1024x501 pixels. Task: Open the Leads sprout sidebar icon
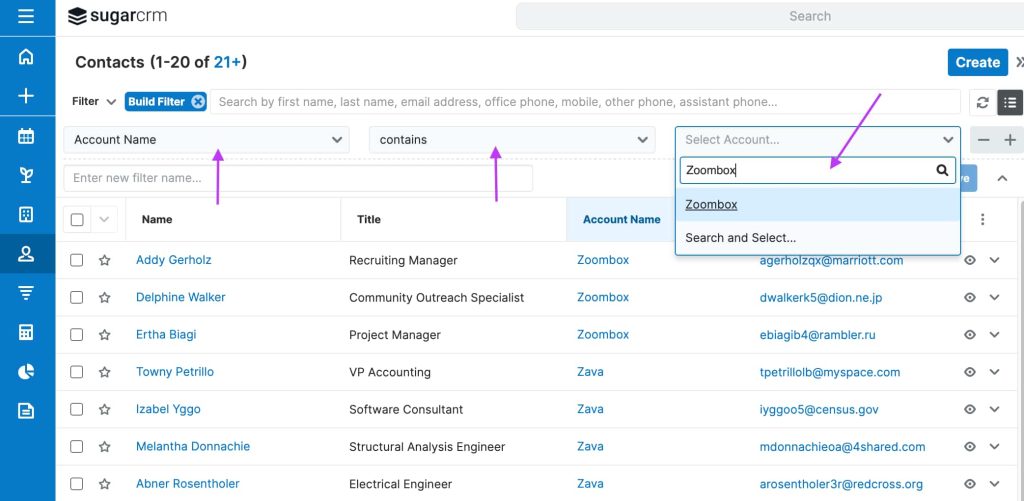pyautogui.click(x=26, y=174)
